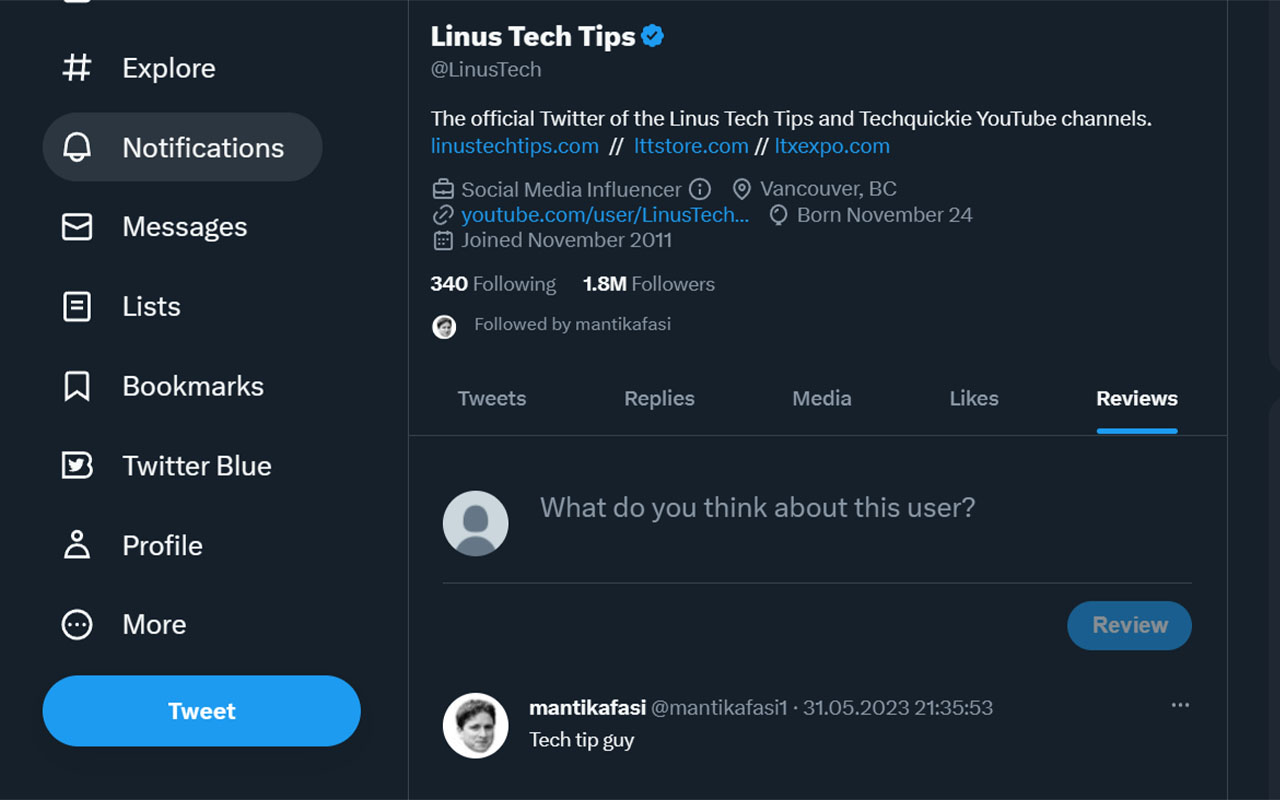Viewport: 1280px width, 800px height.
Task: Open Profile using the person icon
Action: point(78,545)
